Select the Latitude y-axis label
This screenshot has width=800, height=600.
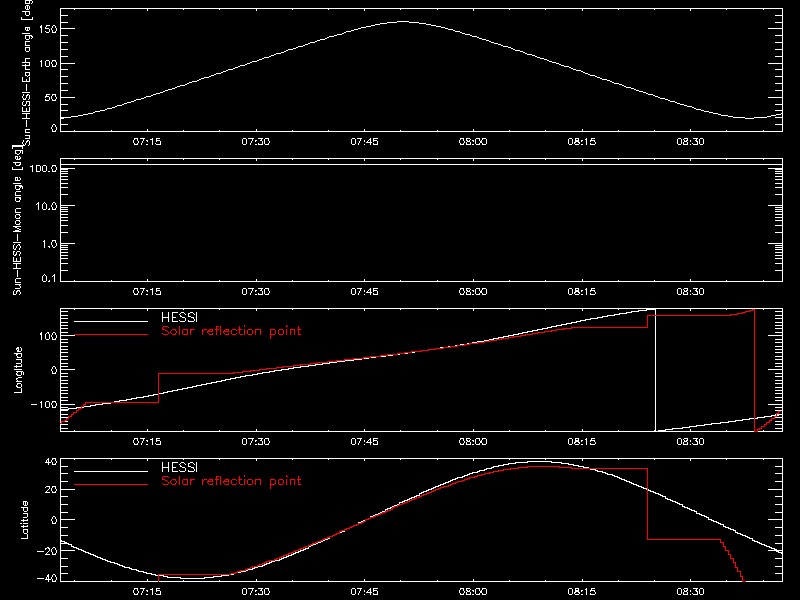pyautogui.click(x=24, y=520)
